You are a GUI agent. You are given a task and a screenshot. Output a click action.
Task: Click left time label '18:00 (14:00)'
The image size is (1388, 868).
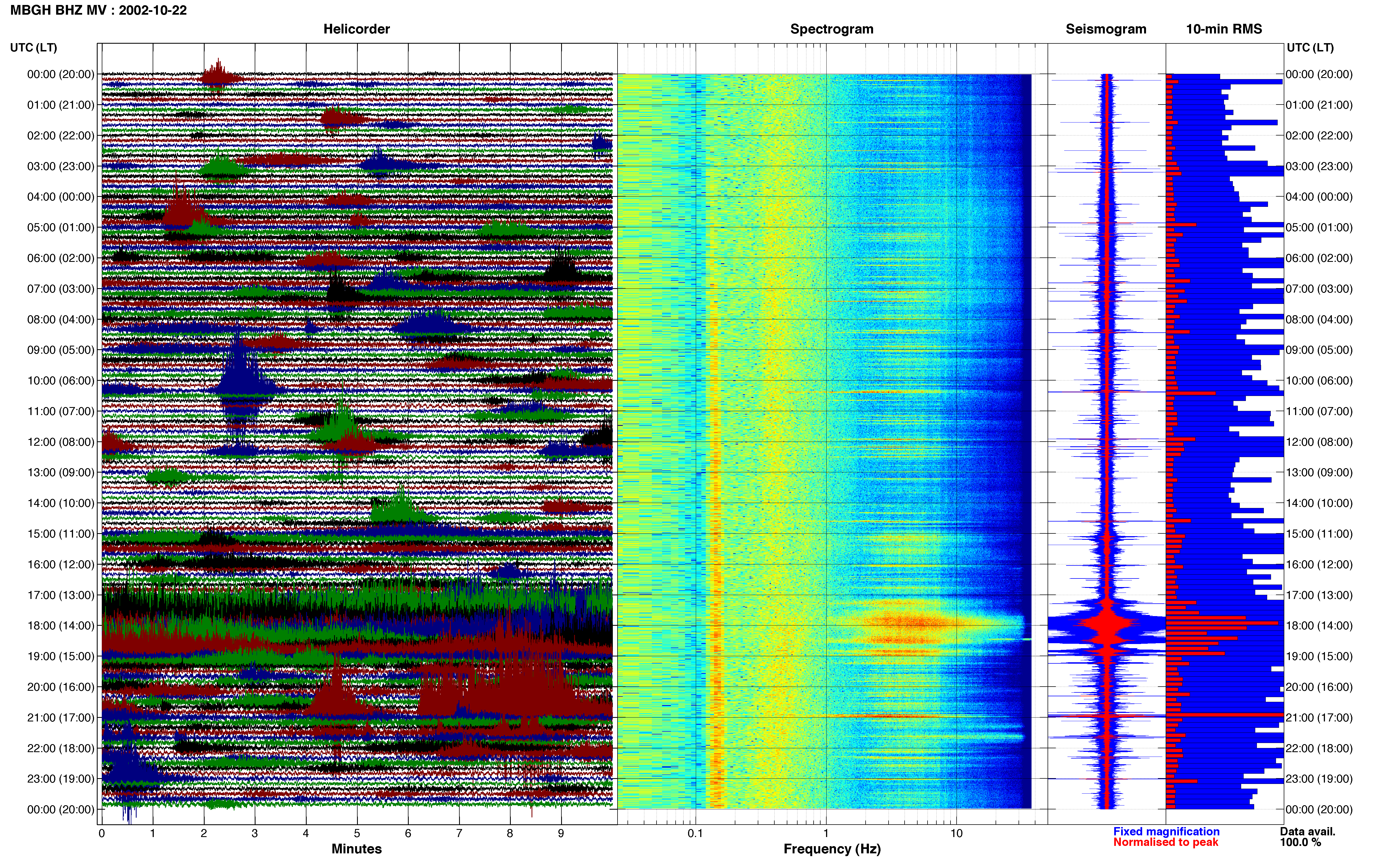coord(61,625)
